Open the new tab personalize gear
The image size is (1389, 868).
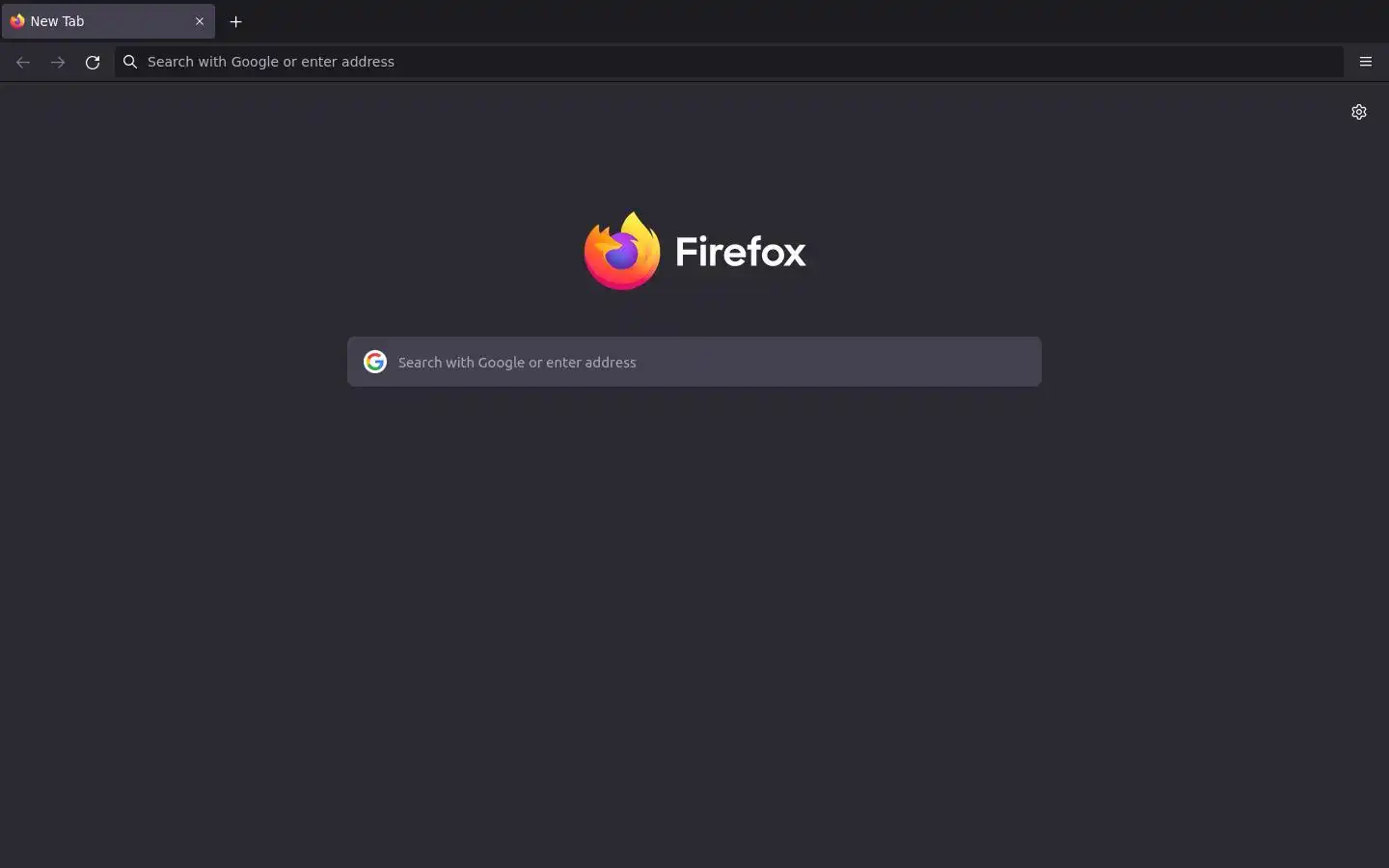tap(1359, 112)
